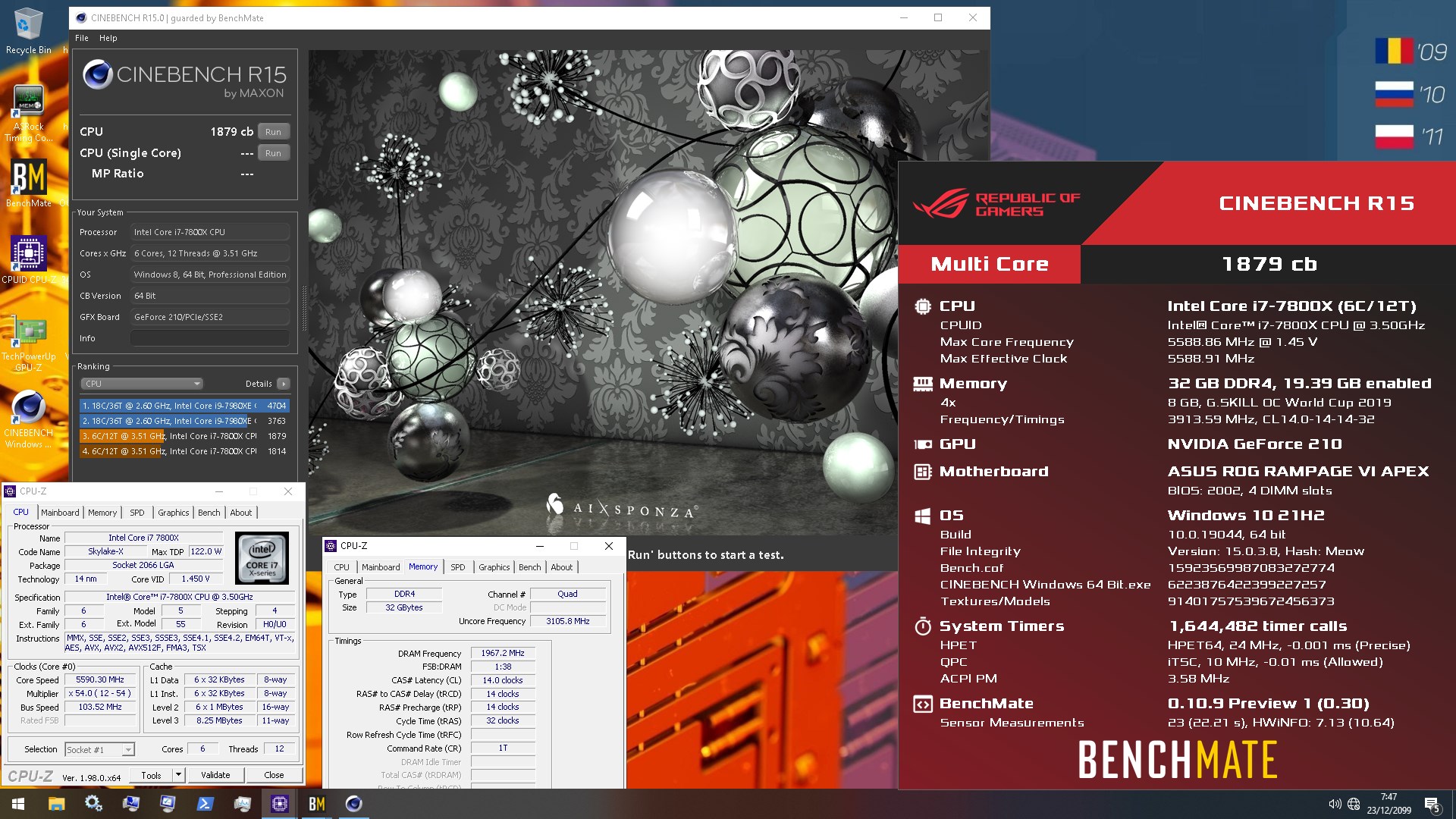
Task: Open SPD tab in the CPU-Z Memory timings window
Action: click(458, 567)
